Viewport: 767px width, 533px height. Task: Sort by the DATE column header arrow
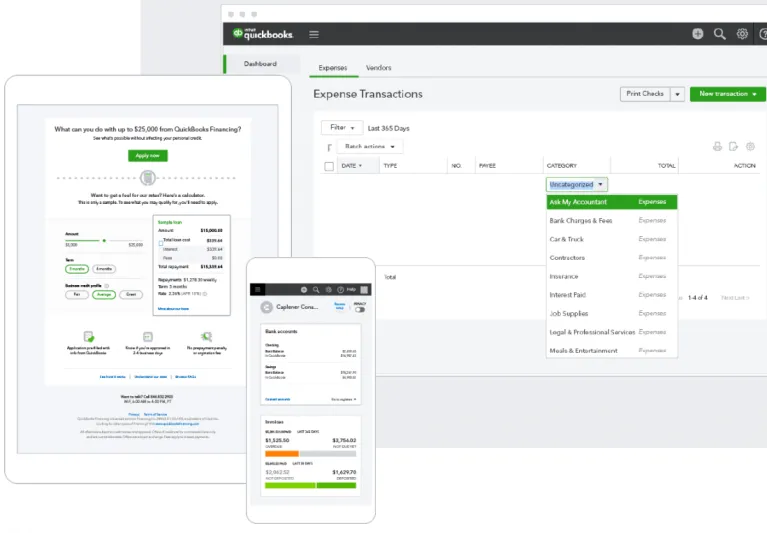coord(360,166)
